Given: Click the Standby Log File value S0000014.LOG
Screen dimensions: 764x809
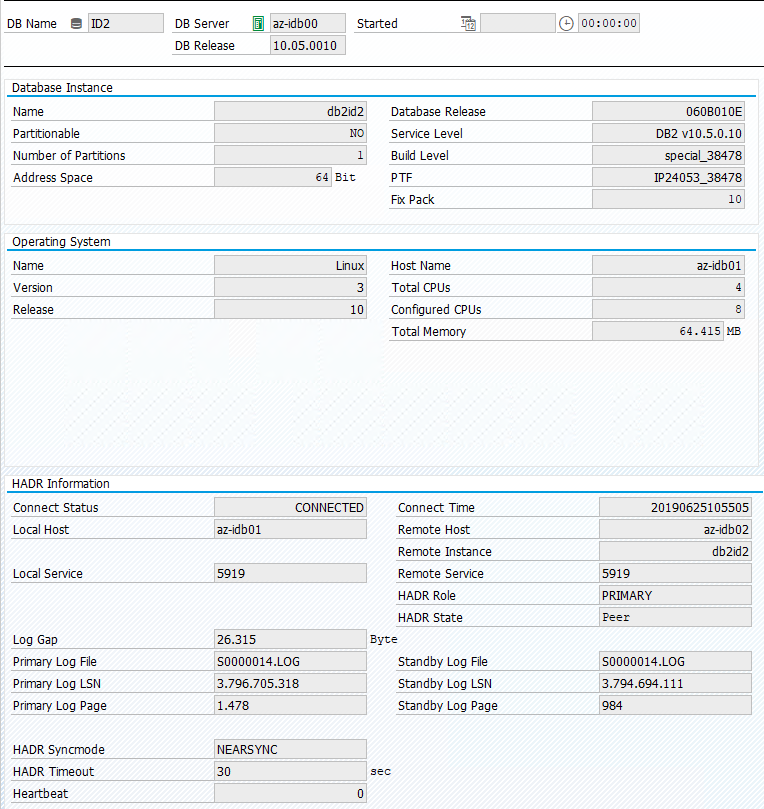Looking at the screenshot, I should 675,662.
